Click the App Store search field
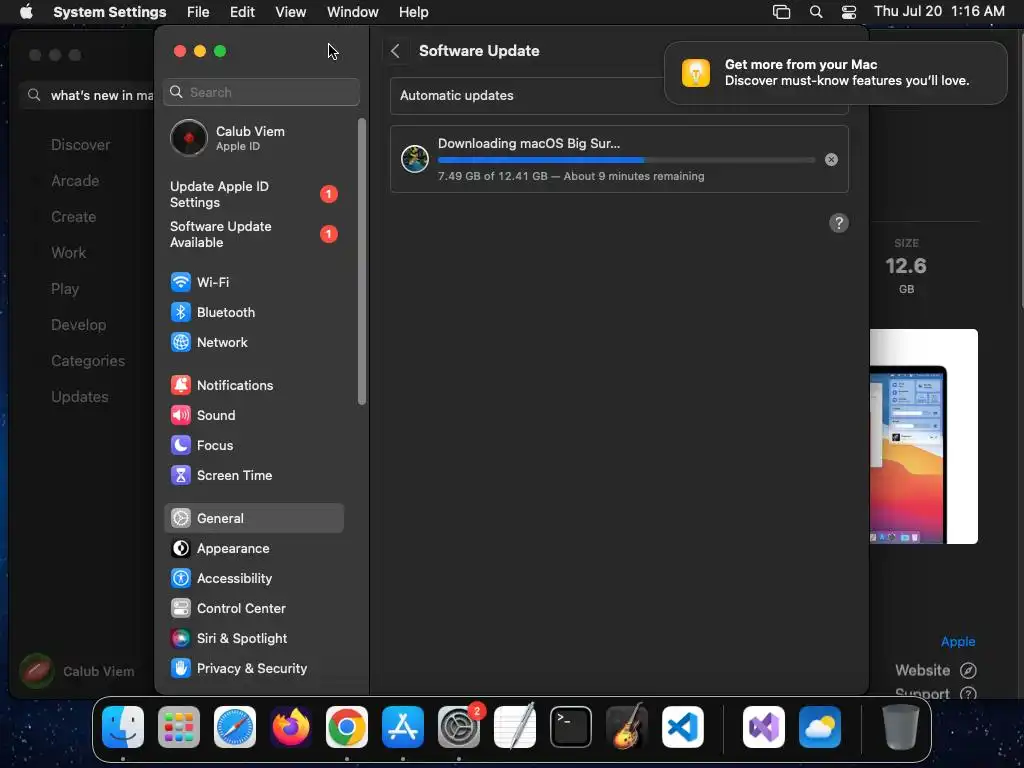1024x768 pixels. [87, 95]
